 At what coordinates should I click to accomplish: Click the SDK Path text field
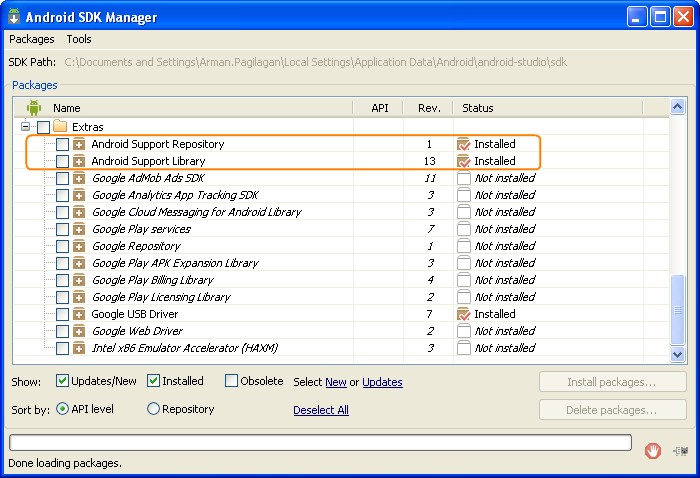coord(316,62)
